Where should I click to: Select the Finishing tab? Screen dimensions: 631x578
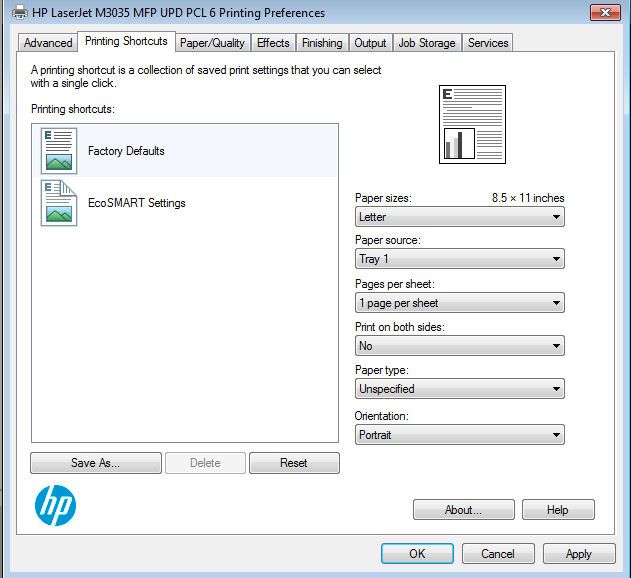tap(322, 43)
